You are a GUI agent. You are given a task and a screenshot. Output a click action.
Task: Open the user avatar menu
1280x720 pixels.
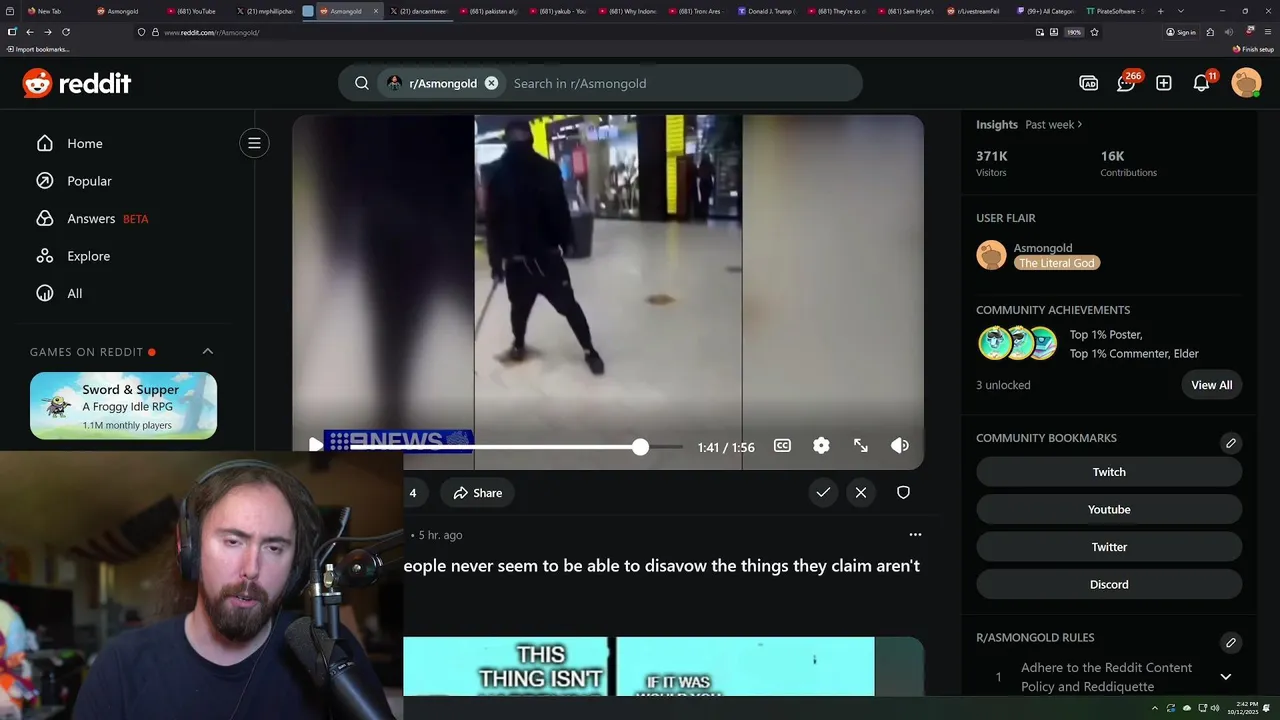tap(1246, 83)
